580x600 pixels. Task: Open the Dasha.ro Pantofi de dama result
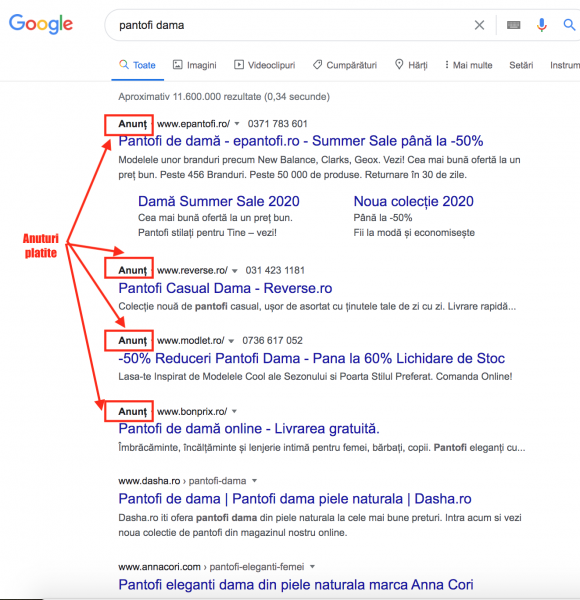(295, 499)
